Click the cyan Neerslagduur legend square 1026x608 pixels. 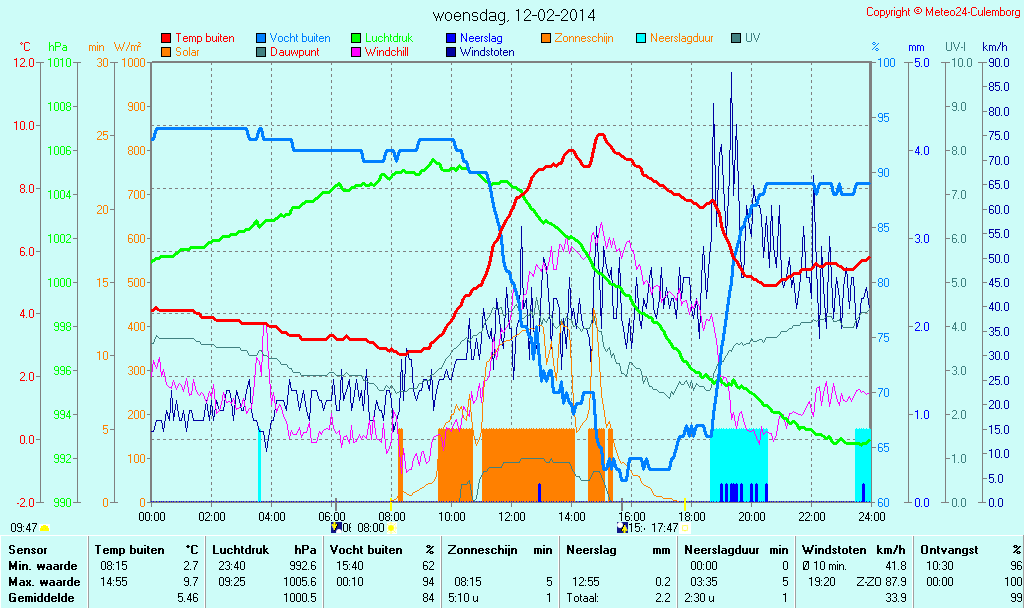pyautogui.click(x=641, y=38)
